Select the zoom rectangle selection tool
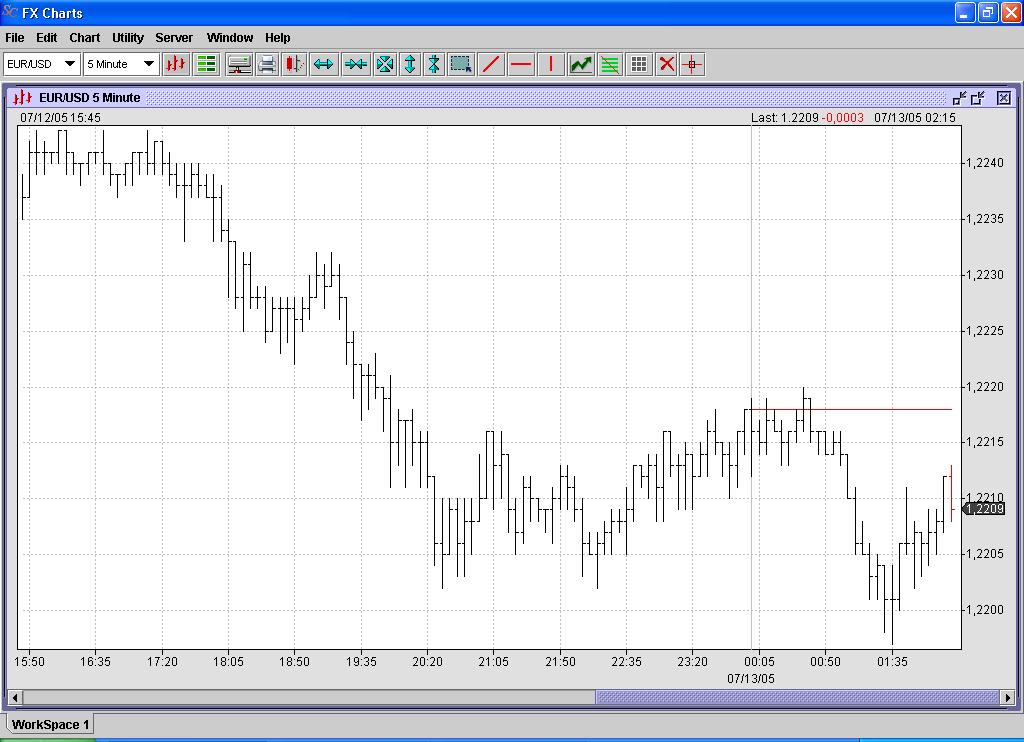This screenshot has width=1024, height=742. click(461, 64)
